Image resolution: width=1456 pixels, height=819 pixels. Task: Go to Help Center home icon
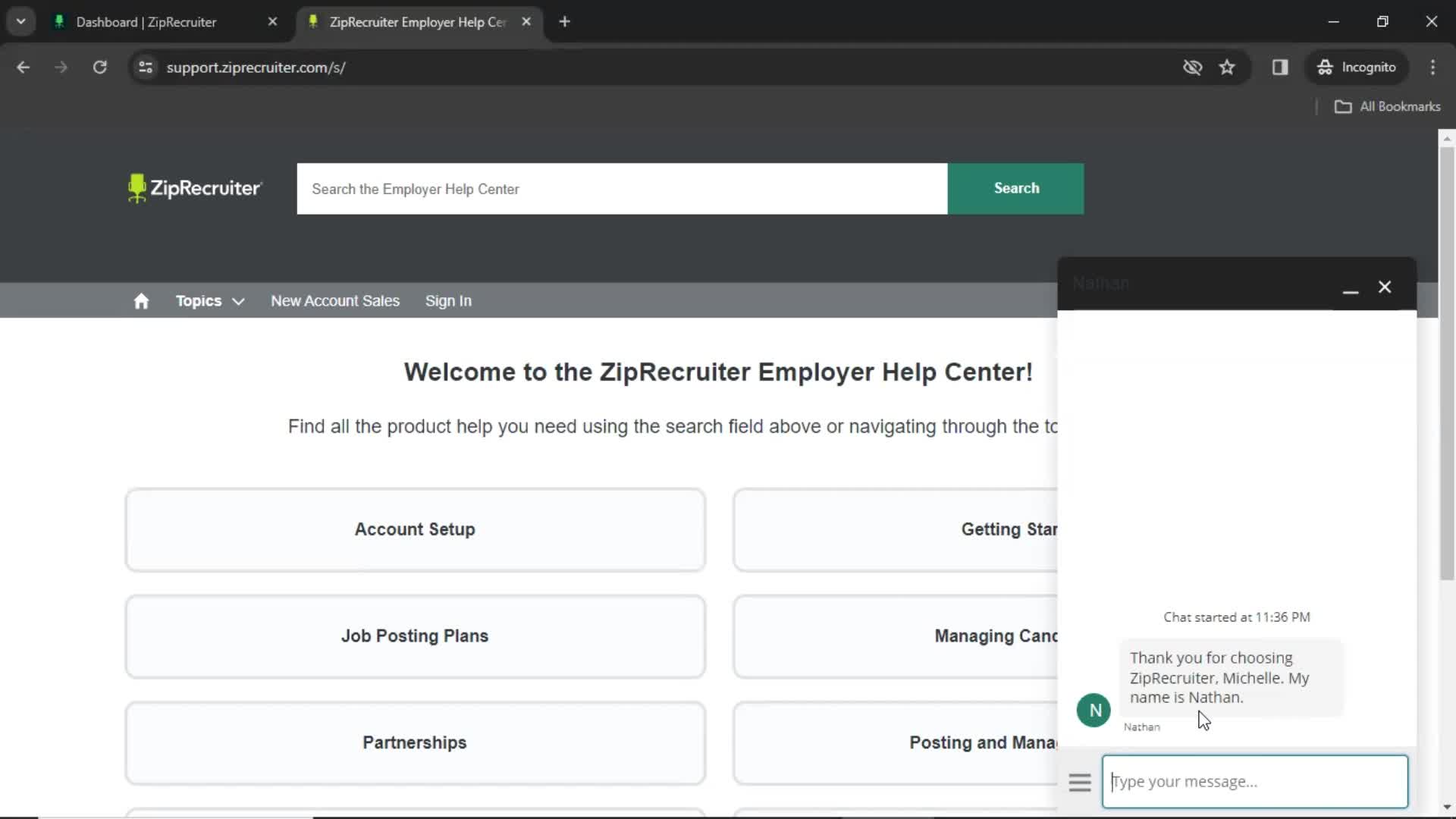tap(141, 301)
